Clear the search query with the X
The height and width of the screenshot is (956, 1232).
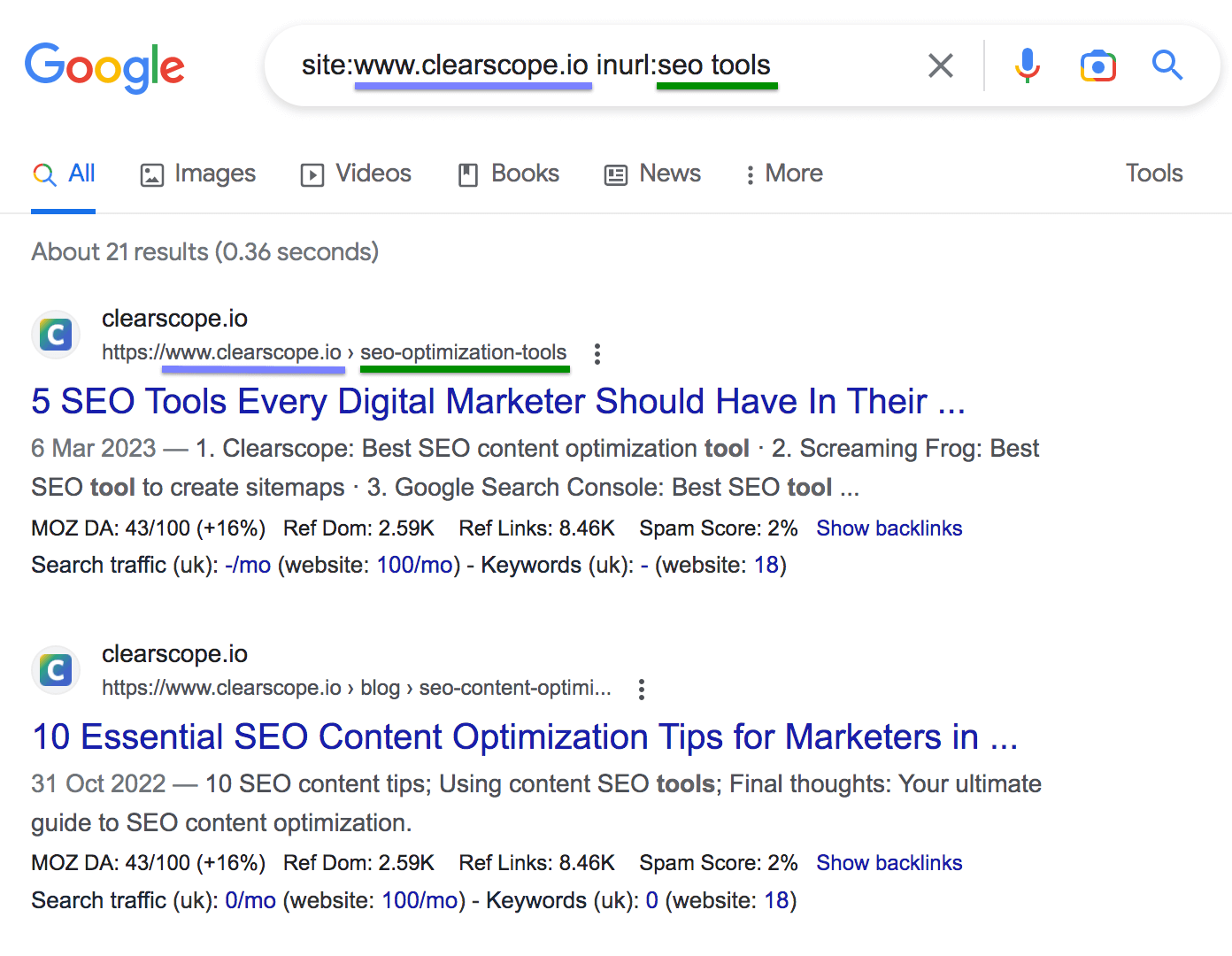click(x=940, y=66)
